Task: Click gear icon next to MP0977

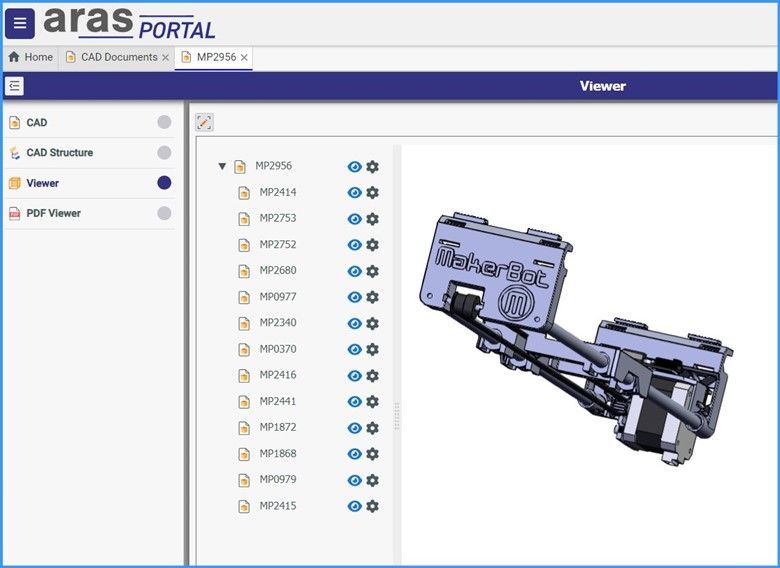Action: point(372,297)
